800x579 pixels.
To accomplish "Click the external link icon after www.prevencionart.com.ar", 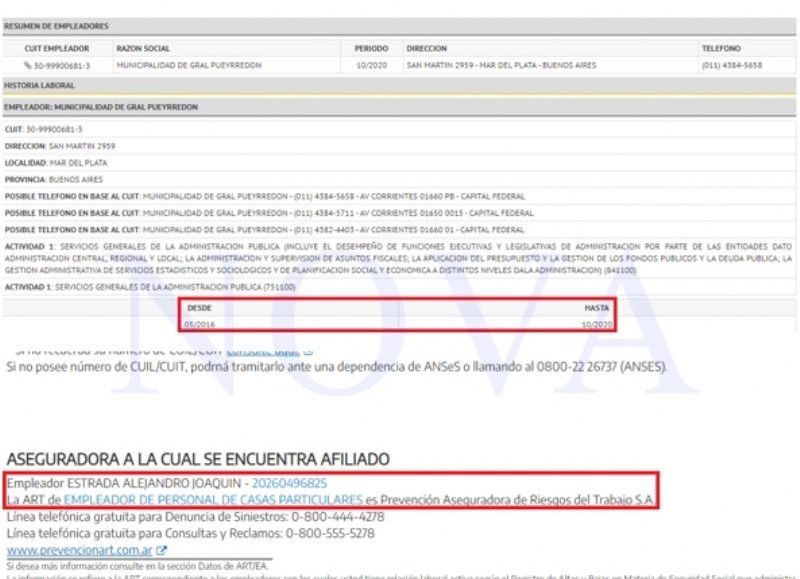I will pyautogui.click(x=161, y=550).
